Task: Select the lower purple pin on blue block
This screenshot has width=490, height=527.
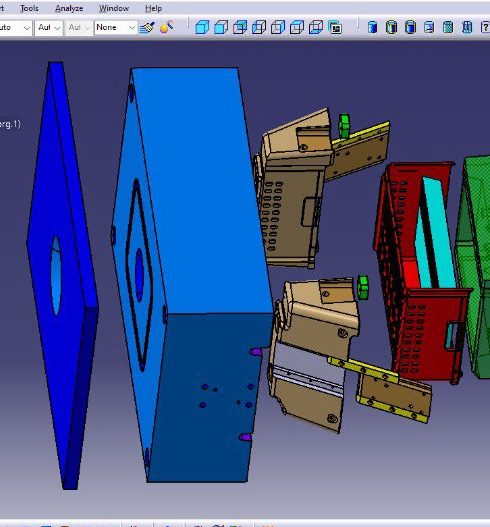Action: pyautogui.click(x=245, y=437)
